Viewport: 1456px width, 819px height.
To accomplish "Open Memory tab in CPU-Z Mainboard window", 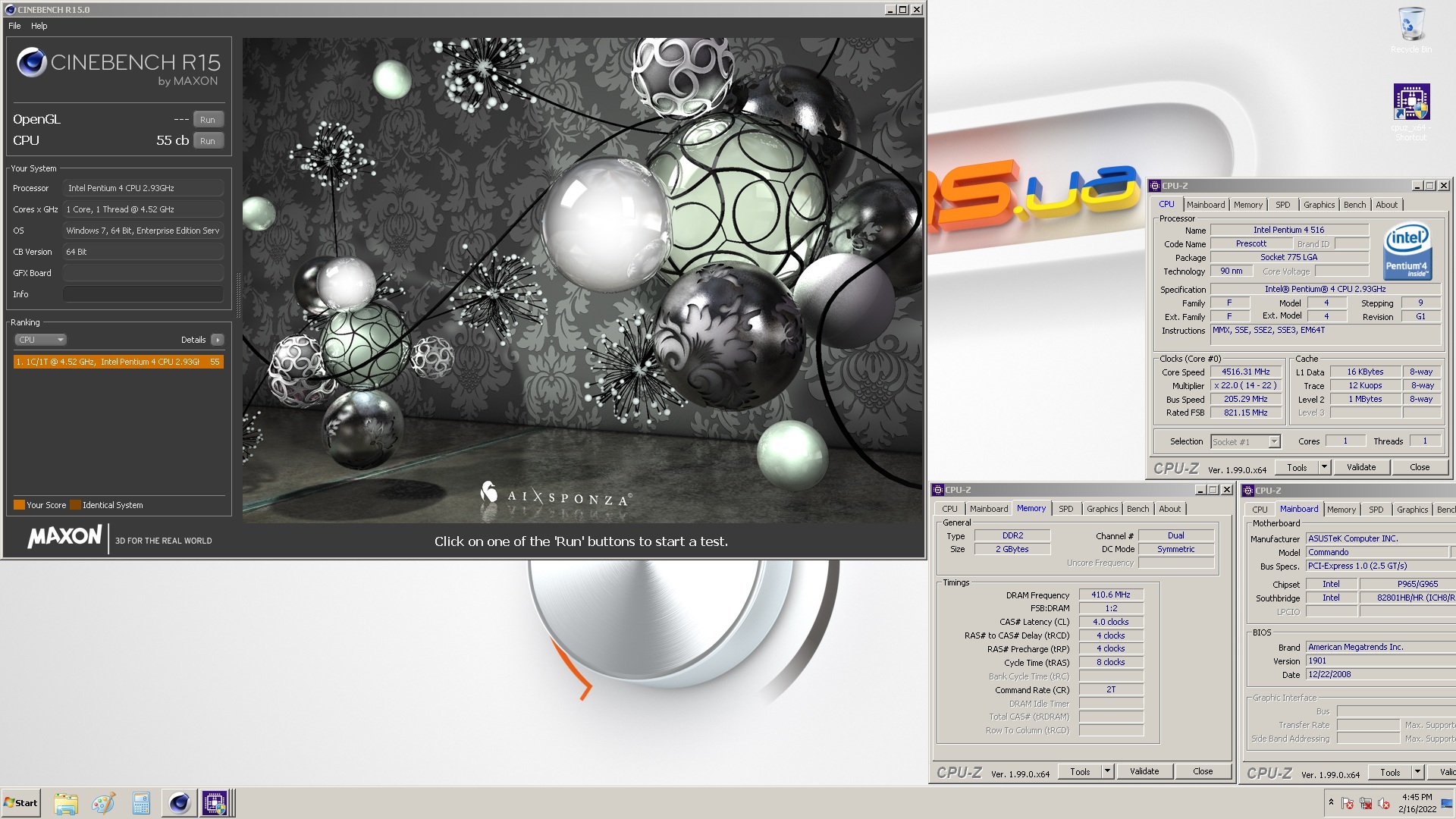I will [x=1341, y=510].
